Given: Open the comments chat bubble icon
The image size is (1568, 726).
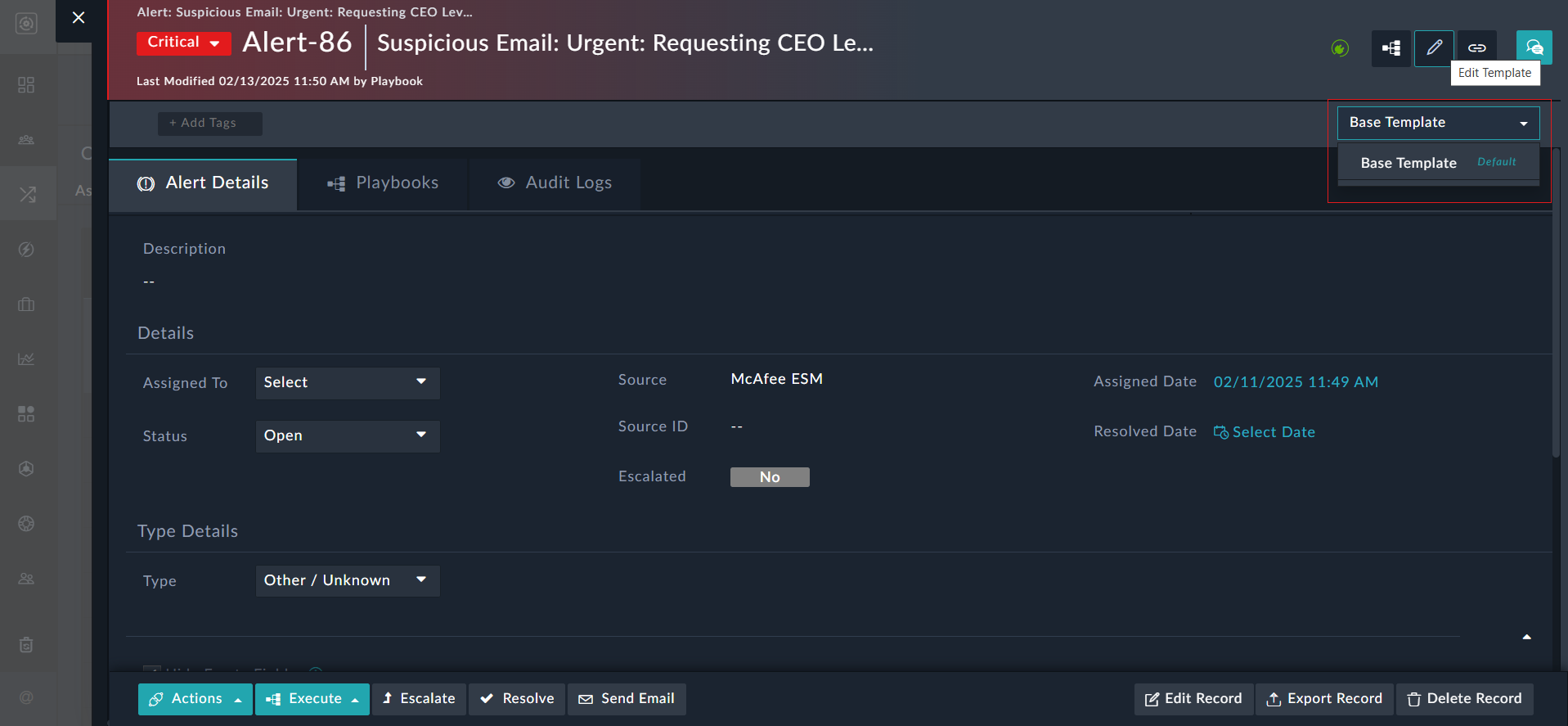Looking at the screenshot, I should click(1534, 47).
